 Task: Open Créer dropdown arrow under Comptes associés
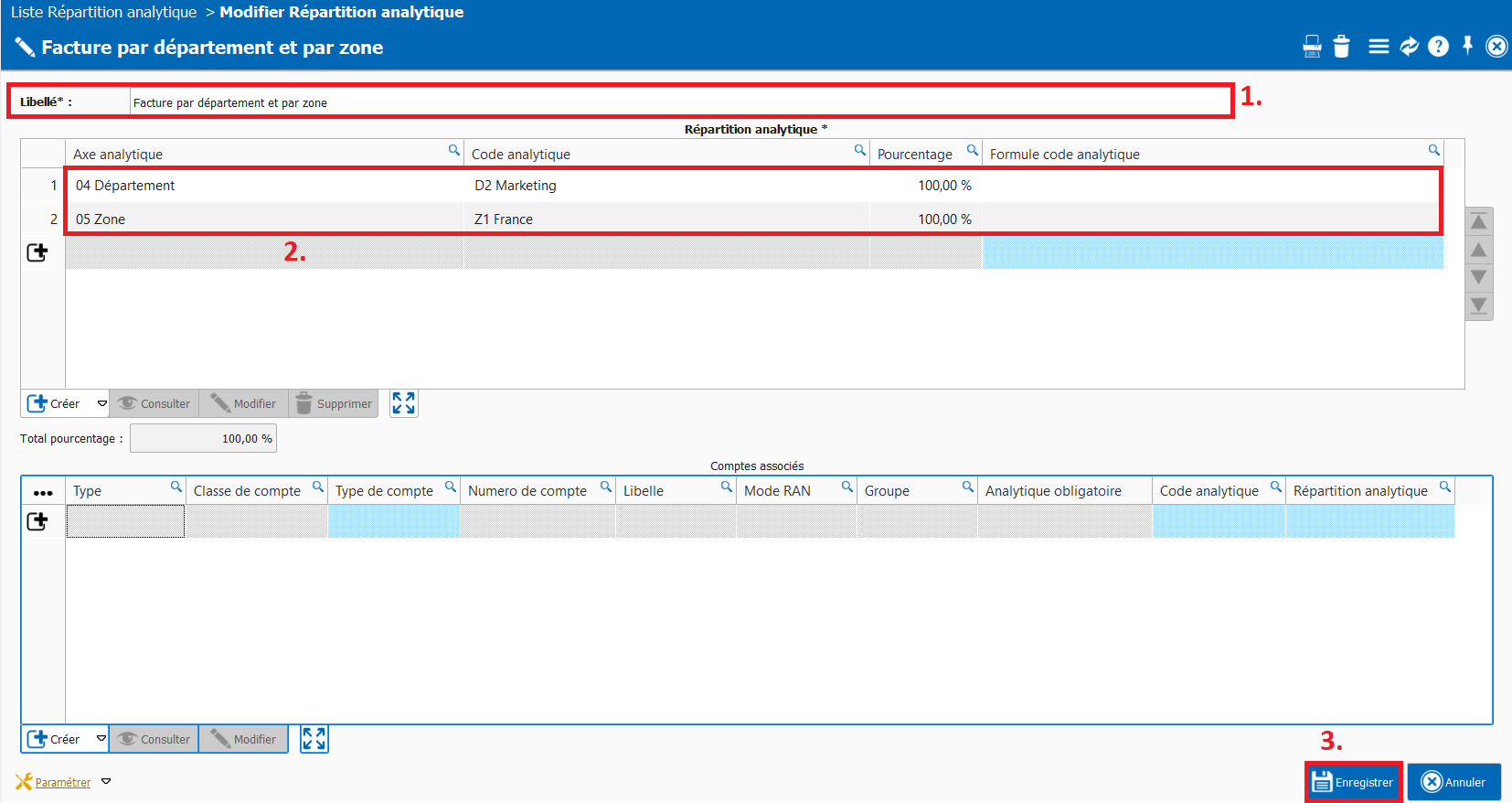[101, 739]
